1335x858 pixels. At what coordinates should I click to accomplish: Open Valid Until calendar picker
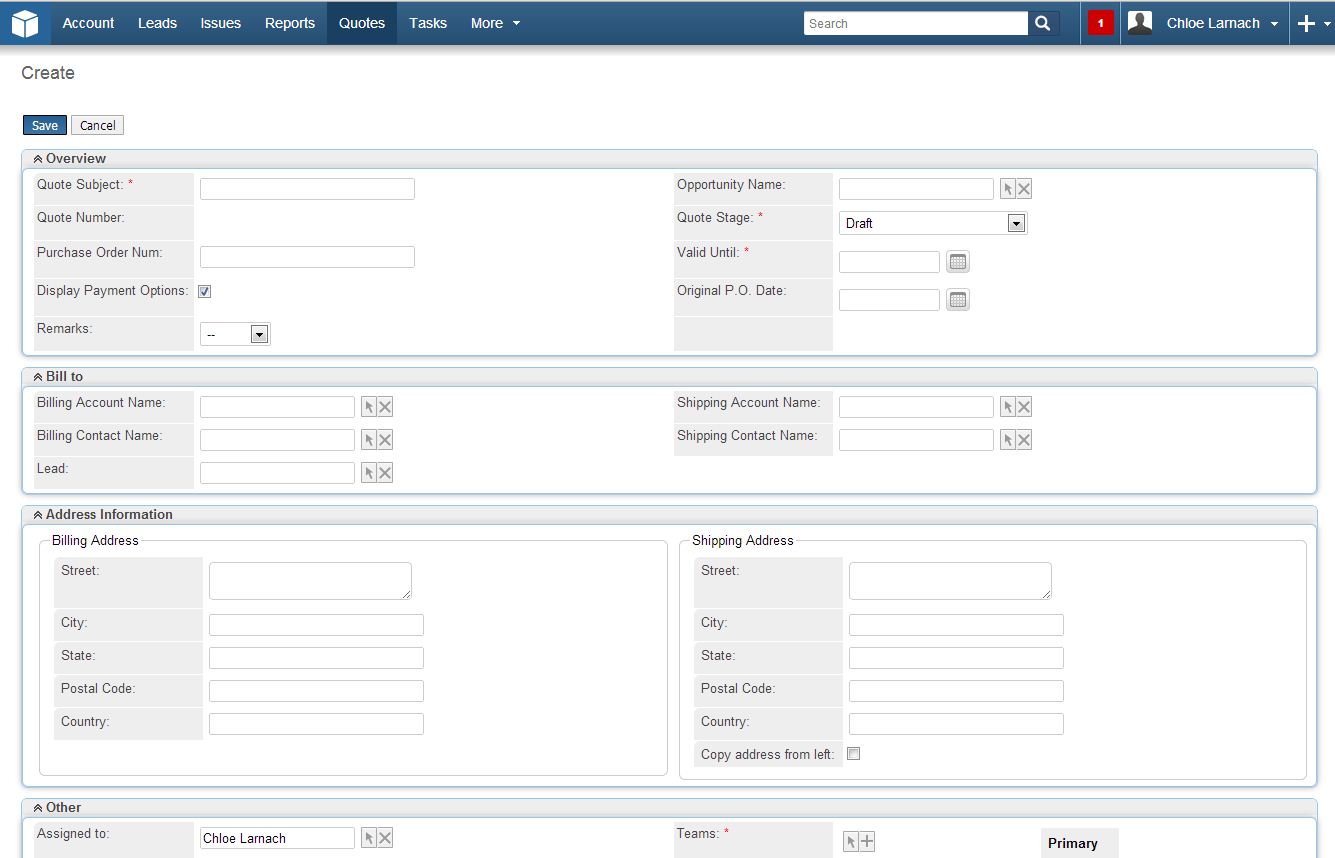[957, 262]
